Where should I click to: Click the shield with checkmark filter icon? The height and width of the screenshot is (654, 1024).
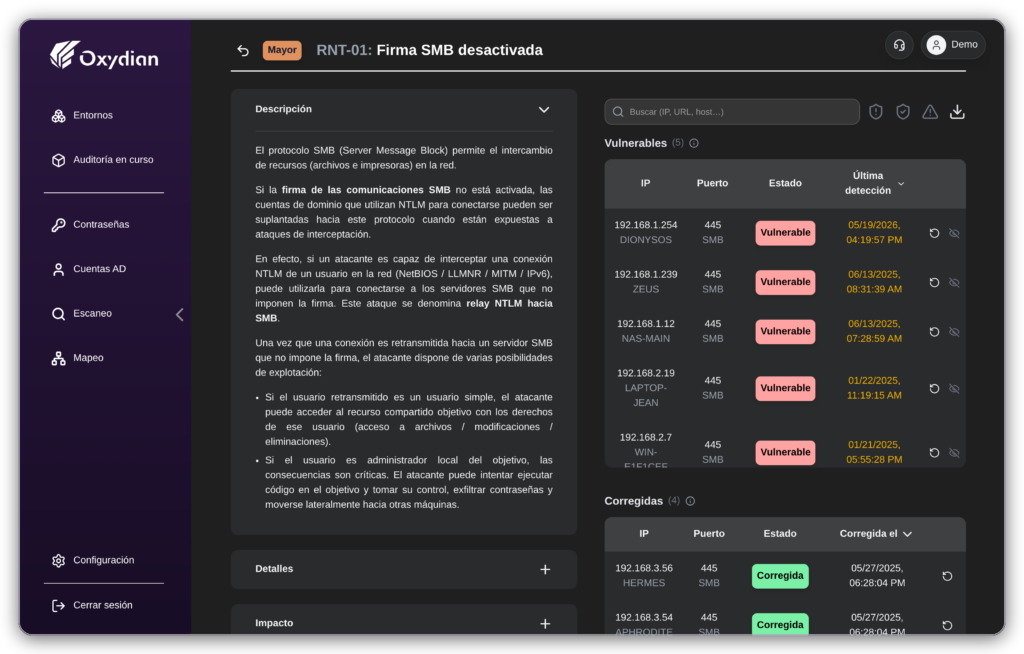(x=903, y=112)
